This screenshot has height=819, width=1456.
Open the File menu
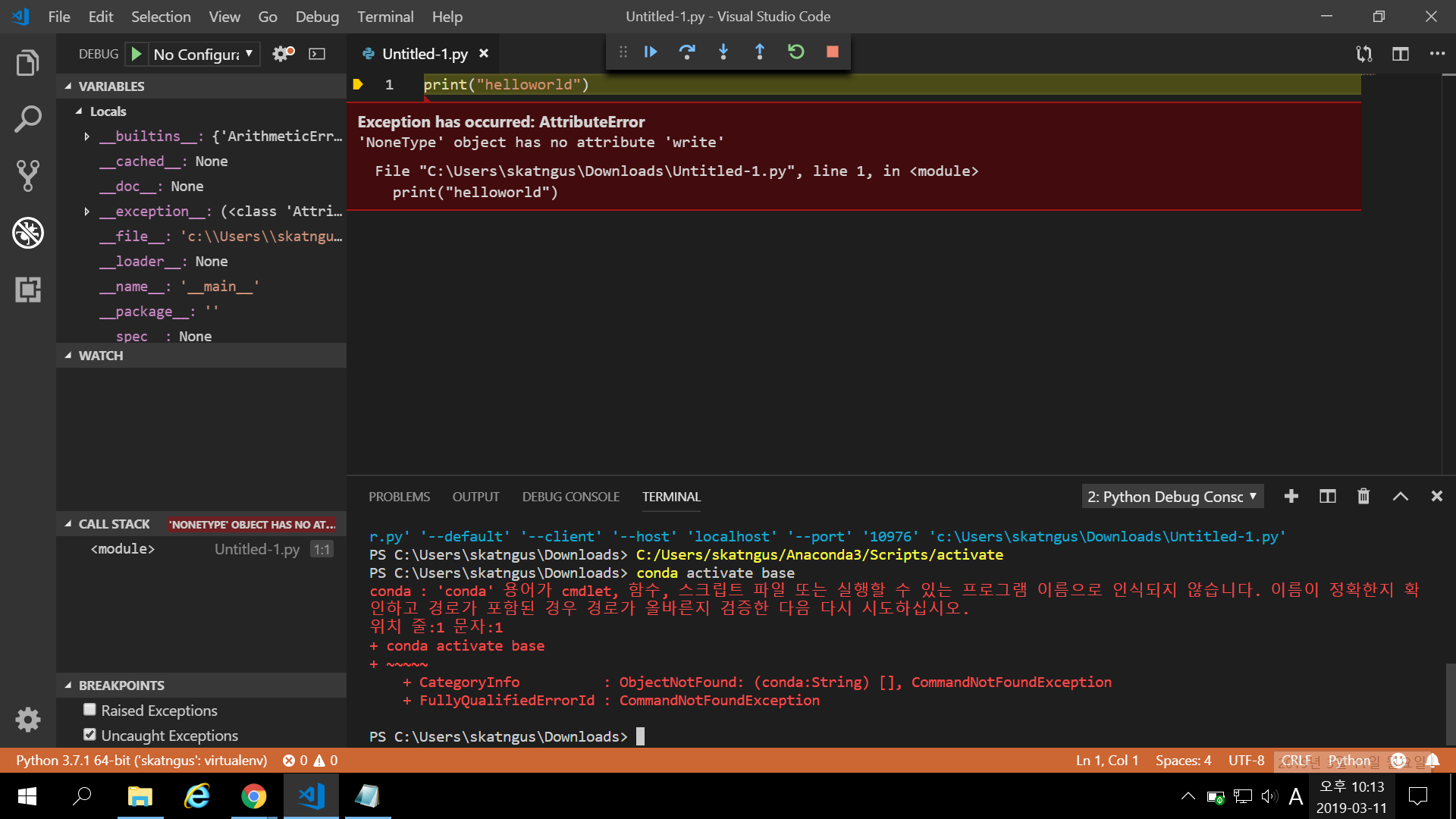58,17
